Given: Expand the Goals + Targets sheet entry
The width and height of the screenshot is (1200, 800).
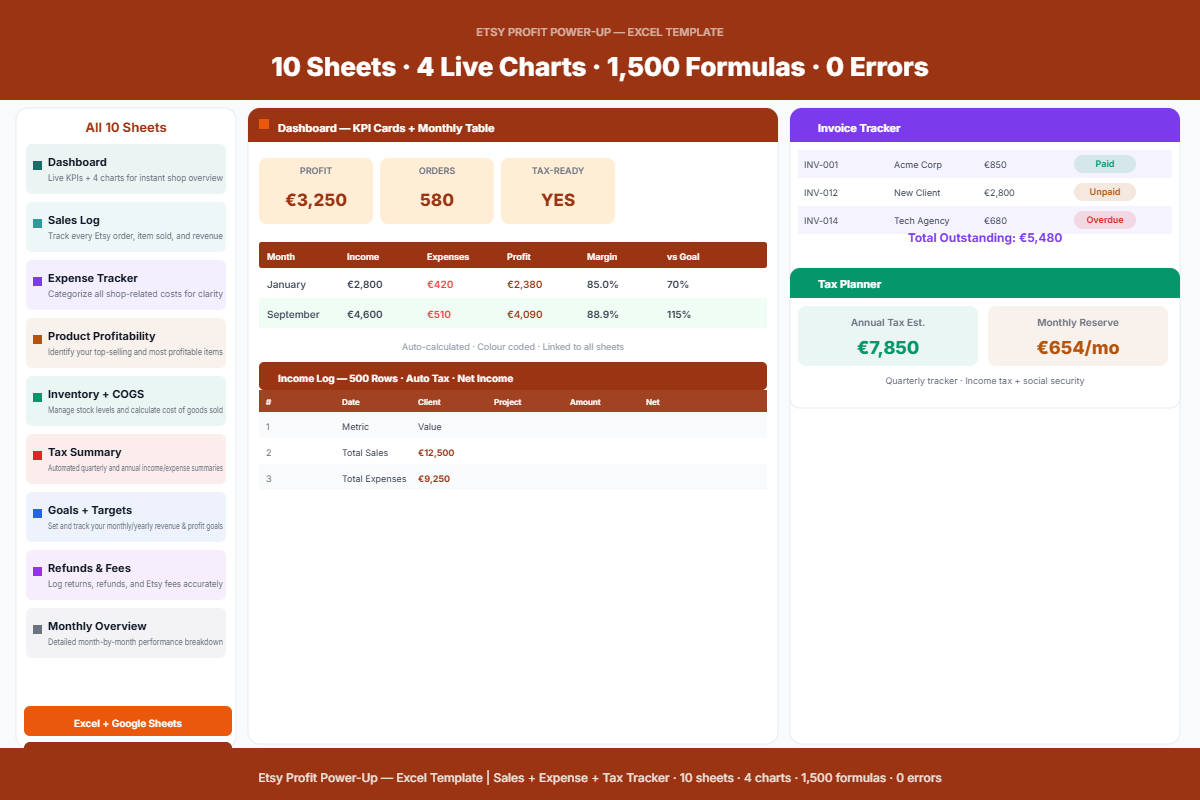Looking at the screenshot, I should pos(127,516).
